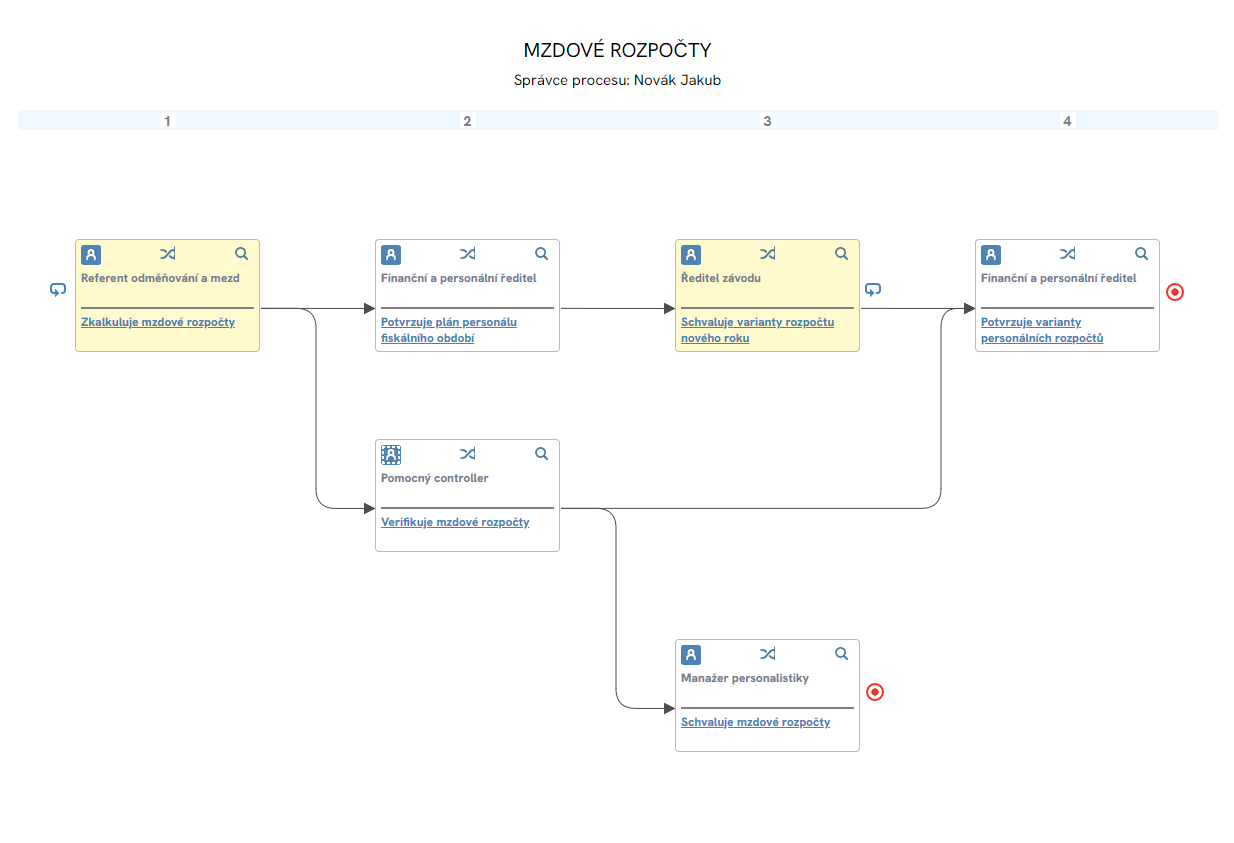Screen dimensions: 1234x843
Task: Select column header number 3
Action: 767,121
